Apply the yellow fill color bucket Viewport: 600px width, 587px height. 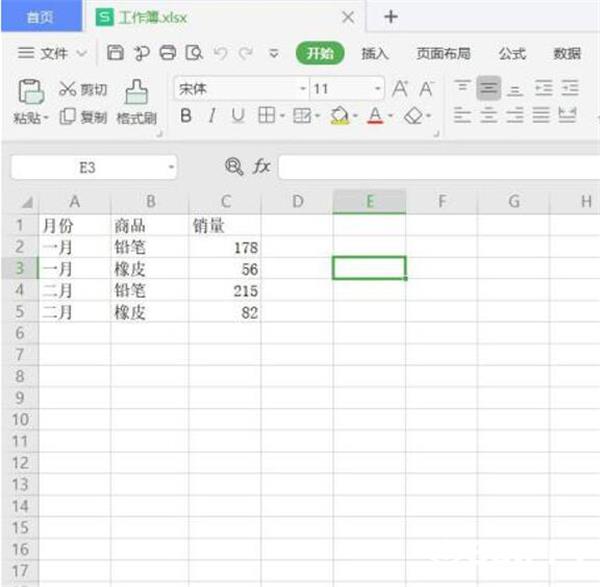339,115
